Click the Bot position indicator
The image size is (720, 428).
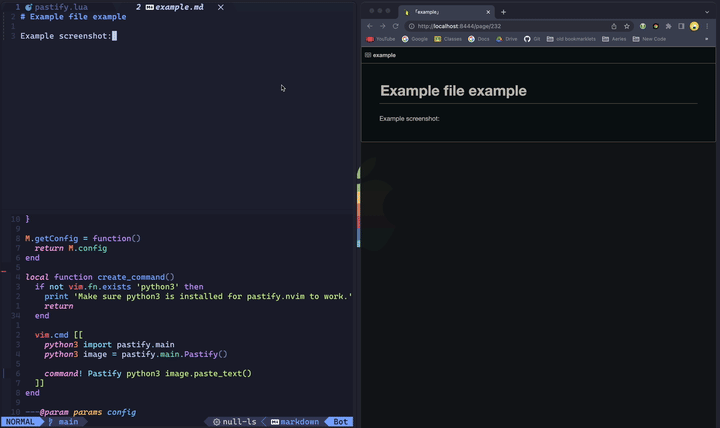340,422
